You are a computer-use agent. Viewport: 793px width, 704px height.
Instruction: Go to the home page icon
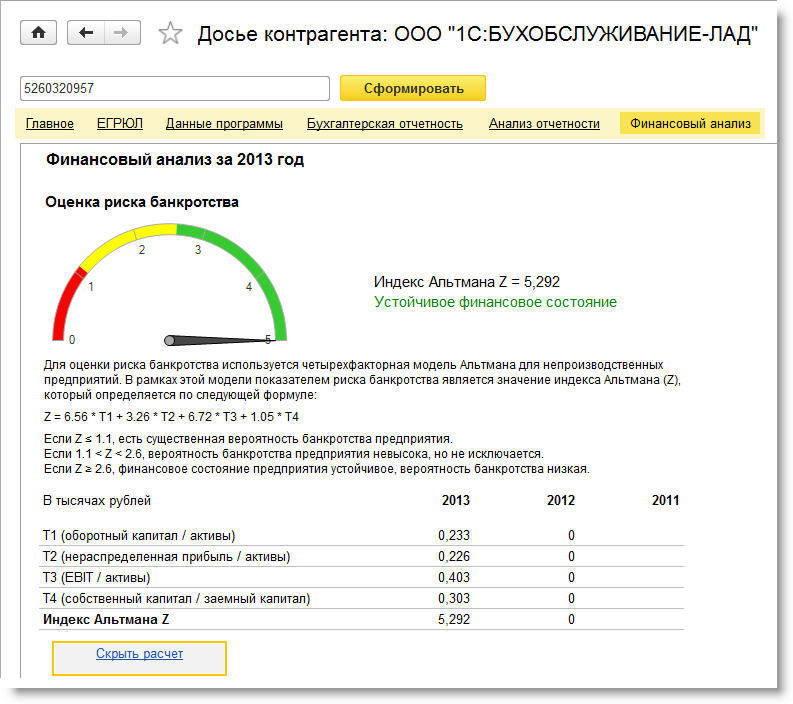(38, 33)
